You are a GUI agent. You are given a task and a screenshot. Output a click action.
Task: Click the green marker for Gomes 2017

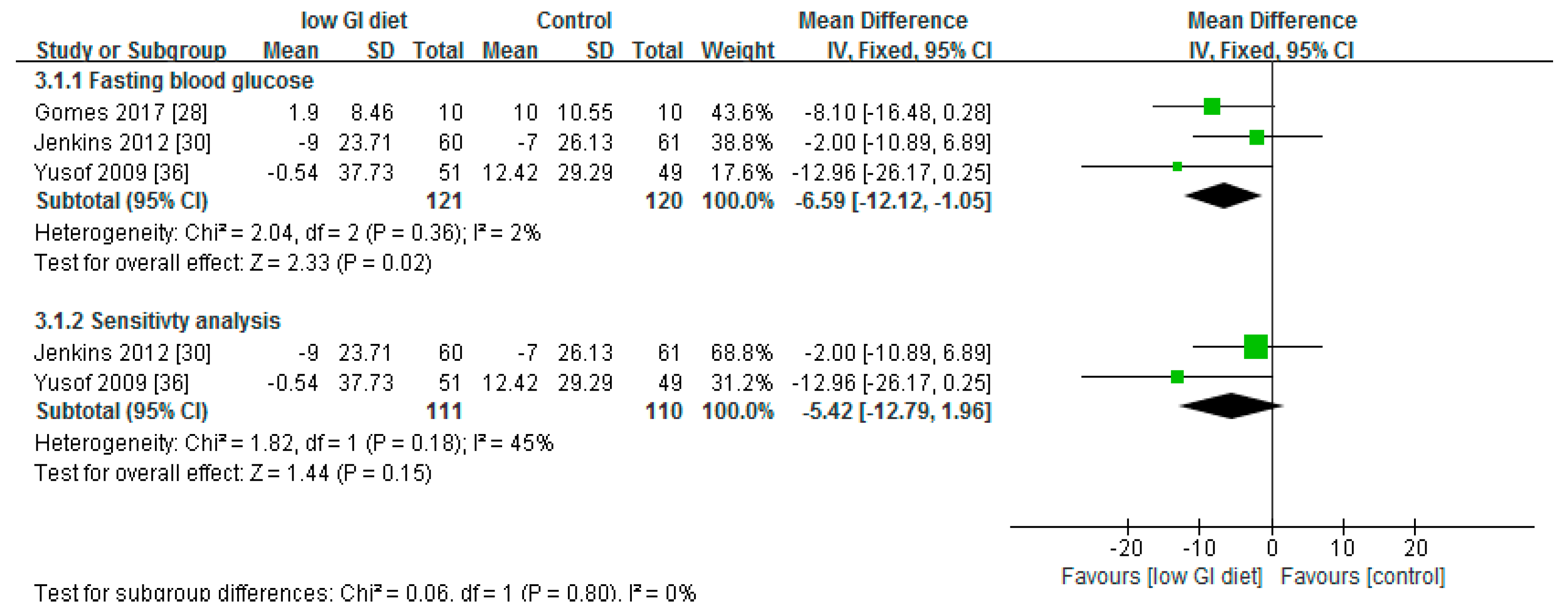pos(1211,106)
